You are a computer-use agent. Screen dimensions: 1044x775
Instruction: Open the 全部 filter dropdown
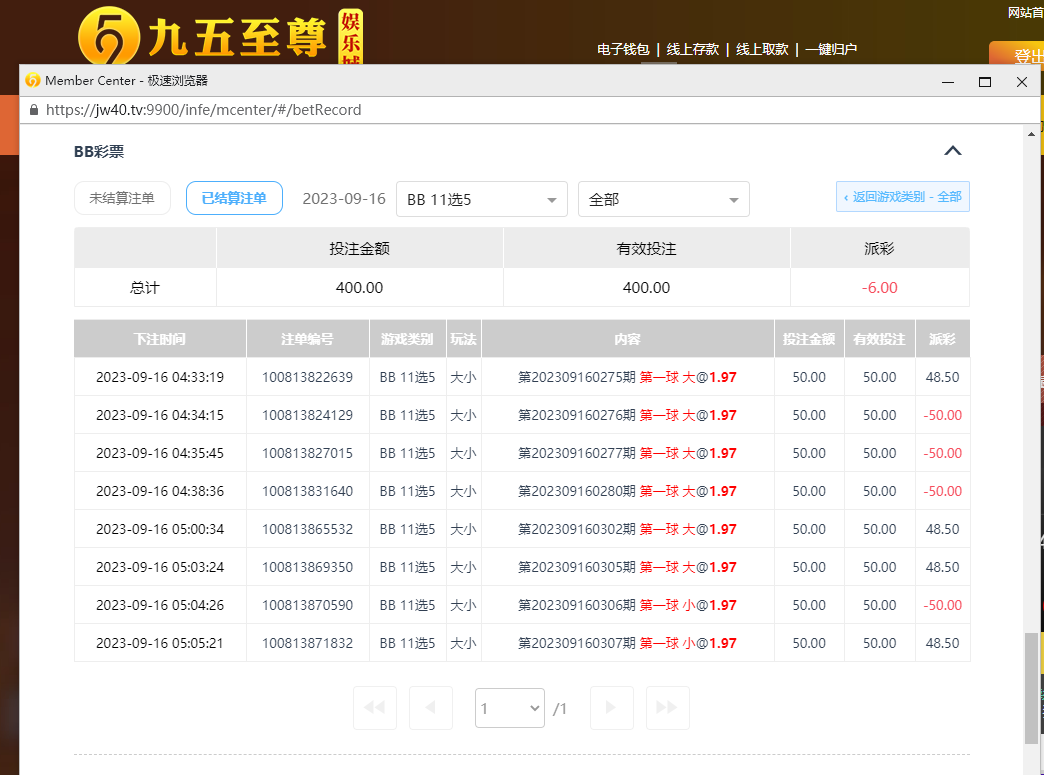point(663,199)
